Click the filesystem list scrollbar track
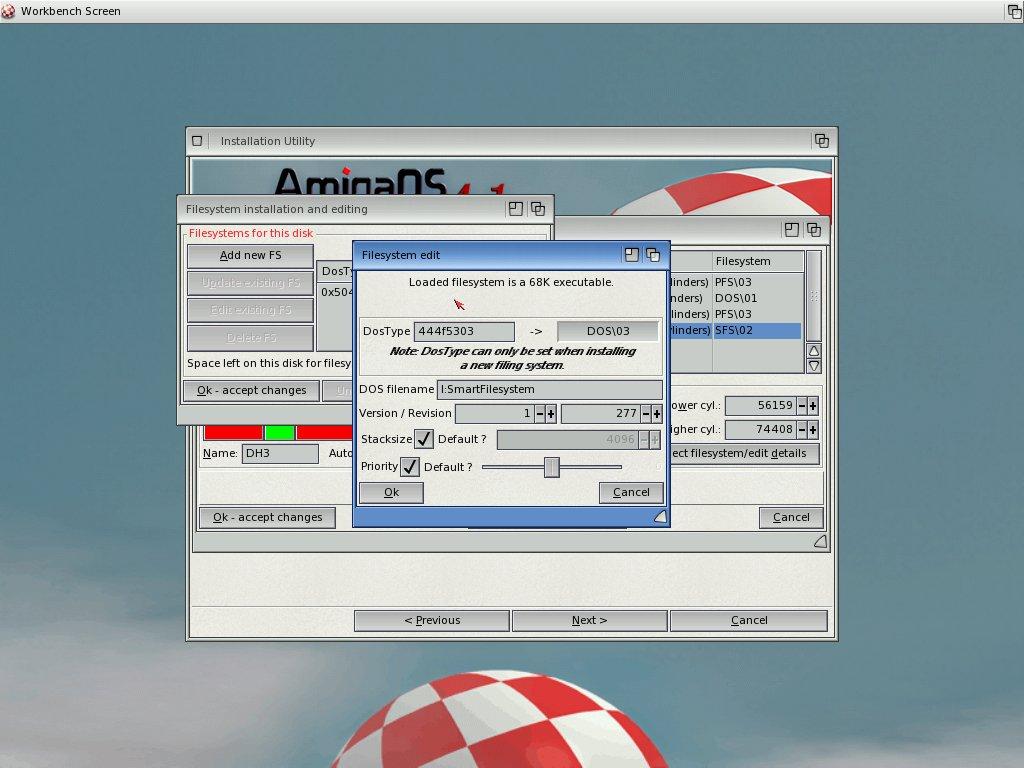 click(x=814, y=296)
